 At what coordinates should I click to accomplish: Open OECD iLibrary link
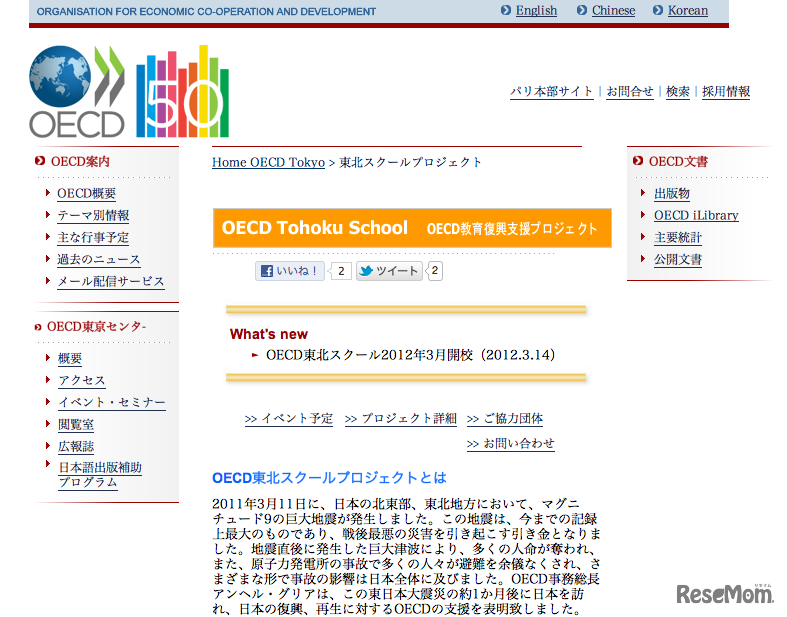tap(696, 215)
